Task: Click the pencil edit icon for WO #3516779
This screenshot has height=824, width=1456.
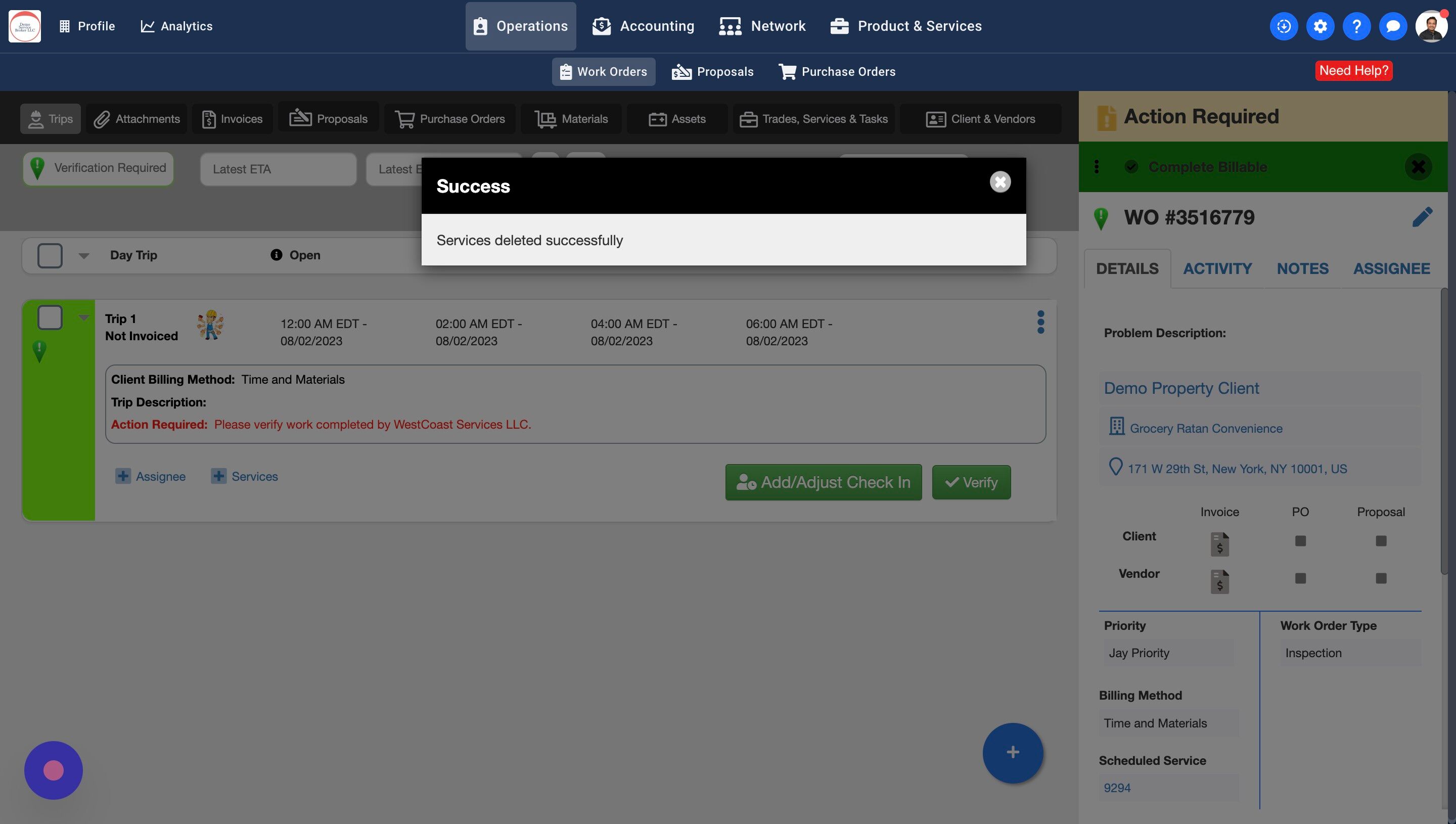Action: (1422, 217)
